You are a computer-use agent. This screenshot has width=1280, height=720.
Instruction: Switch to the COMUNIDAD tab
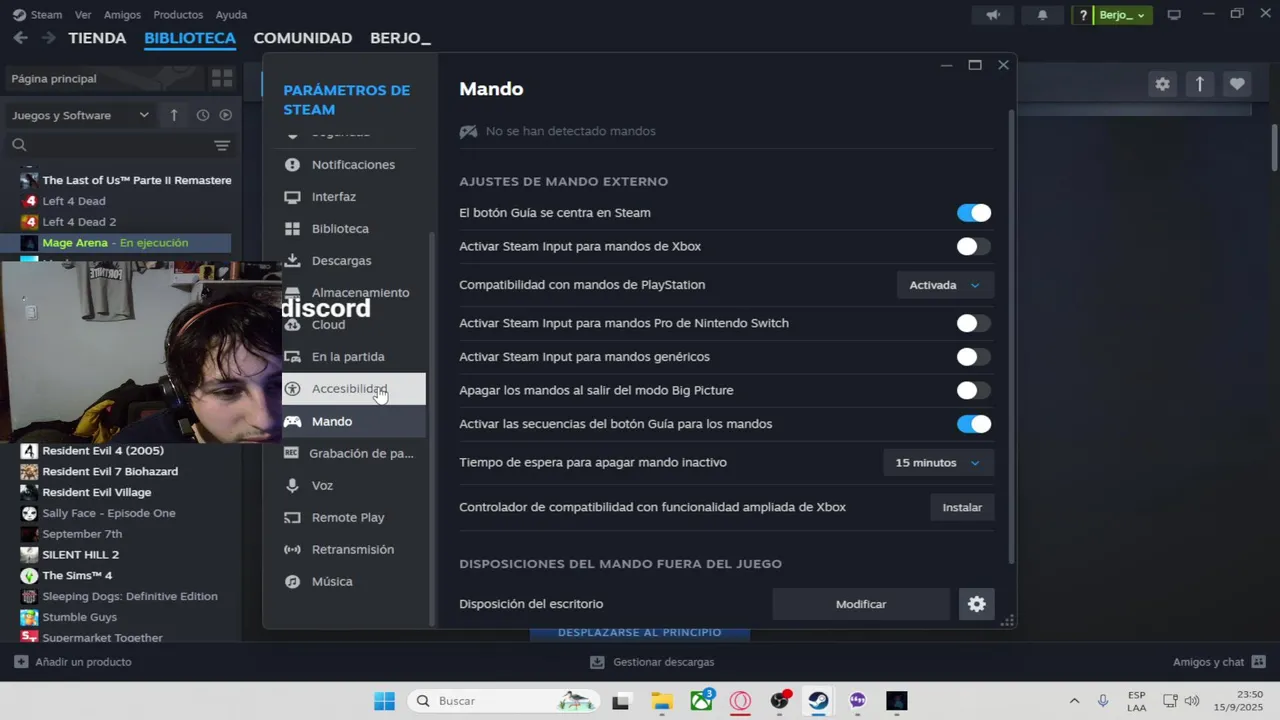tap(303, 38)
